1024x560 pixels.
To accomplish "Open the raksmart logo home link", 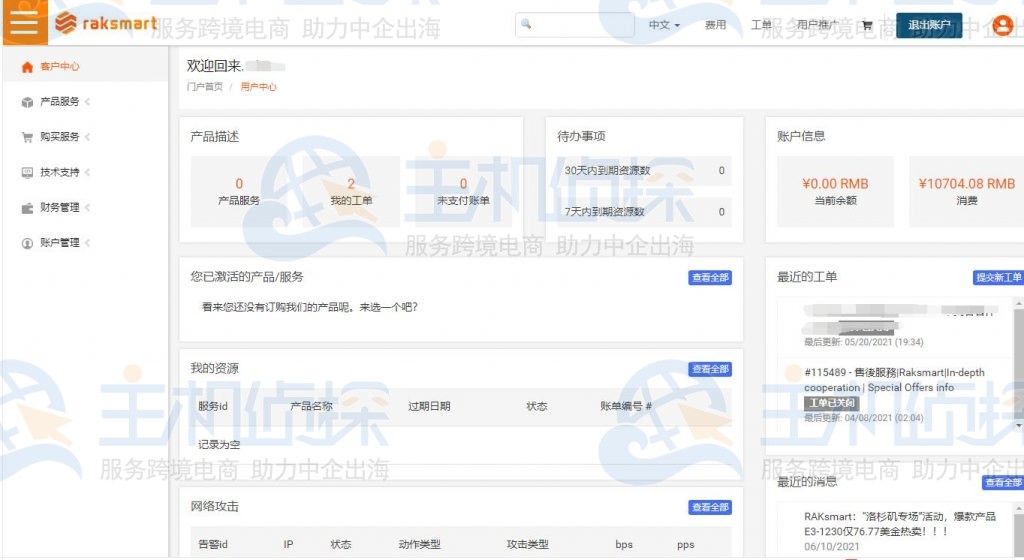I will (x=106, y=23).
